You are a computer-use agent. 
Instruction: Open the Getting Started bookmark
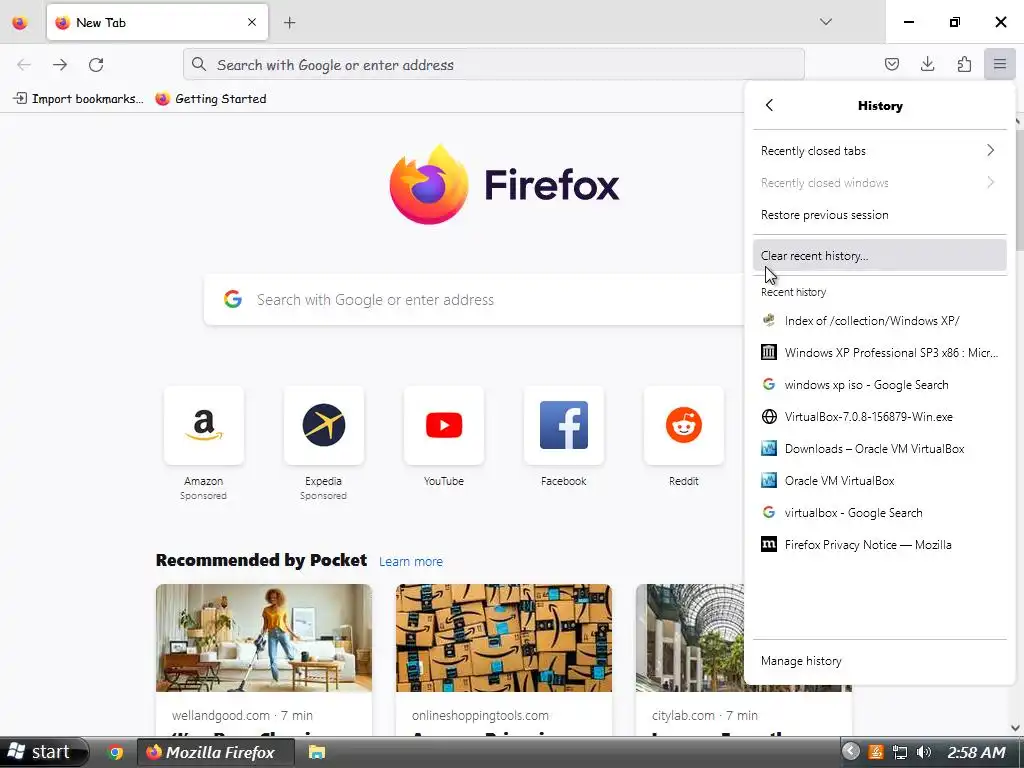click(x=211, y=99)
